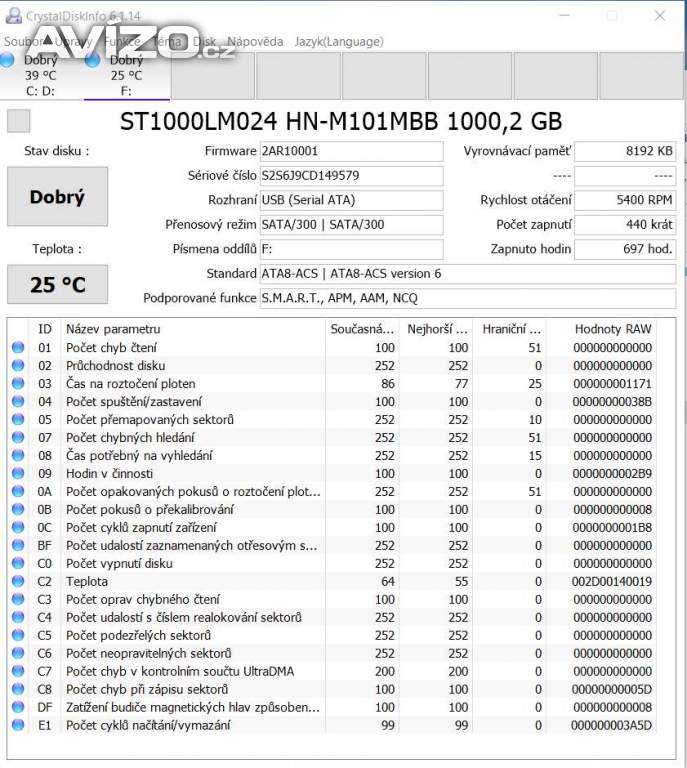The height and width of the screenshot is (768, 687).
Task: Click the Firmware field 2AR10001
Action: click(351, 151)
